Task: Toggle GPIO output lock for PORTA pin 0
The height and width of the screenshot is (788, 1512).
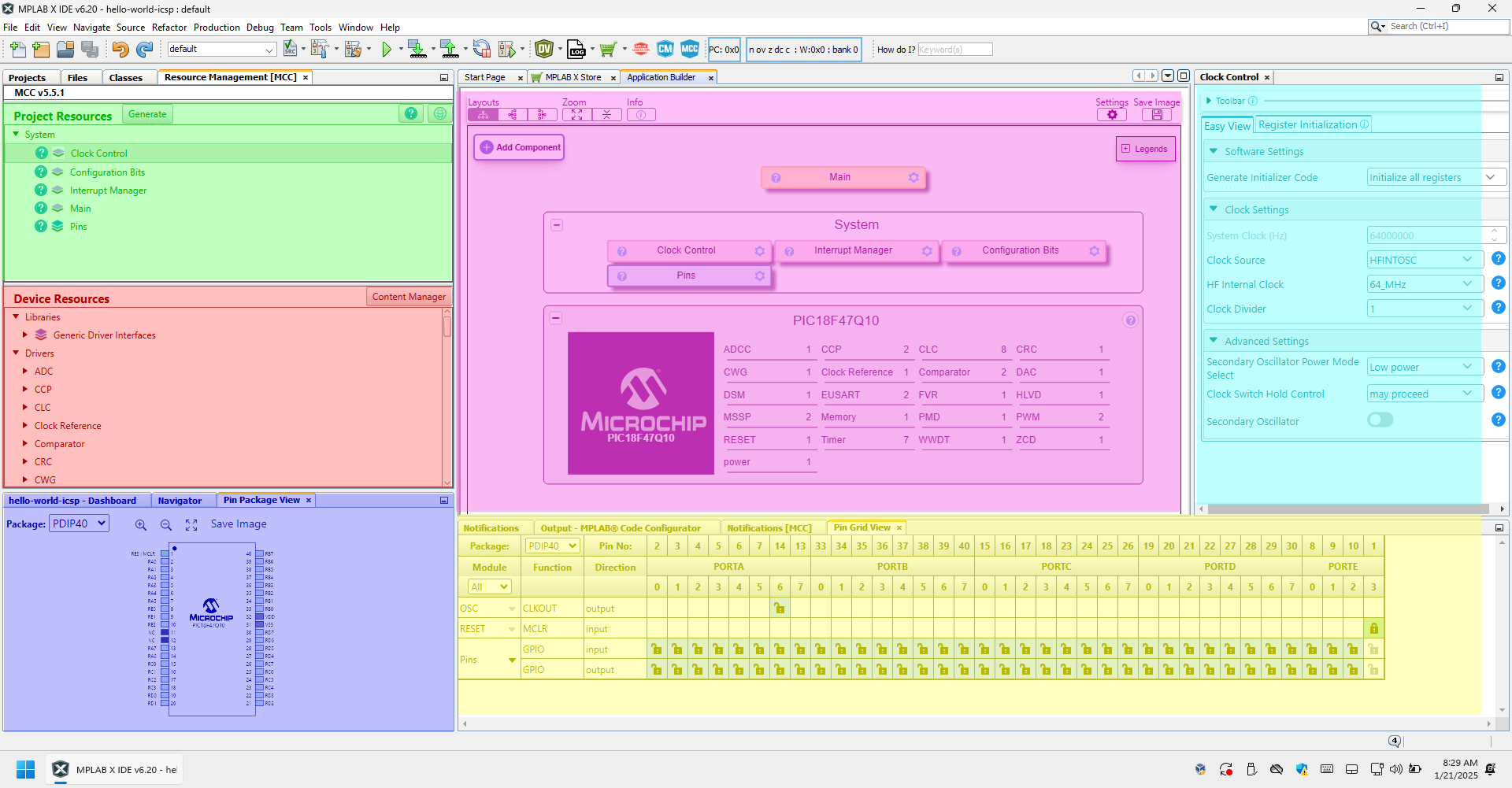Action: [657, 670]
